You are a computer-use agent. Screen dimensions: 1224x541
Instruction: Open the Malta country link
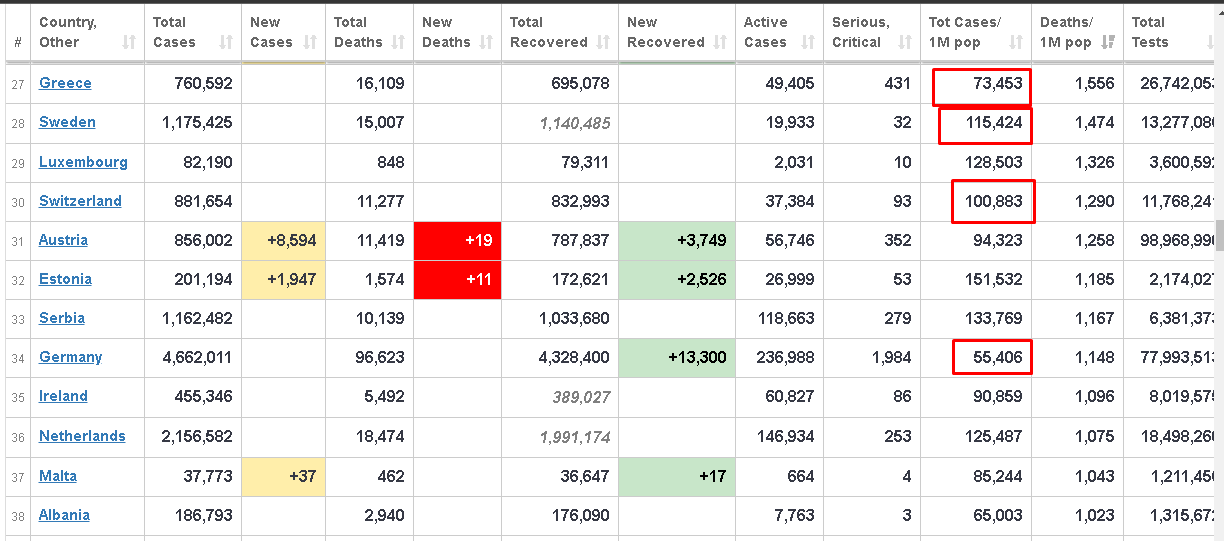(58, 476)
